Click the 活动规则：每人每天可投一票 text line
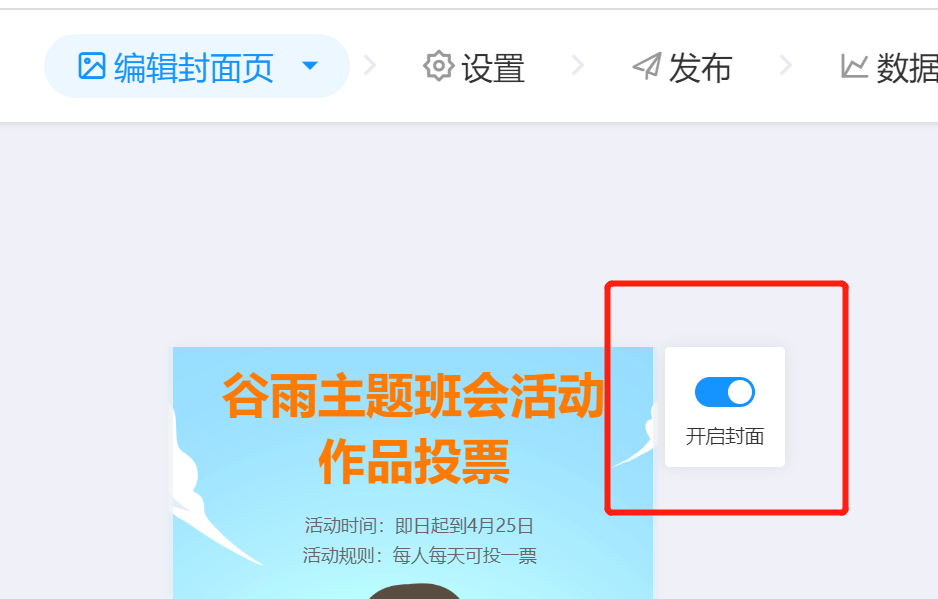Screen dimensions: 938x599 point(419,555)
